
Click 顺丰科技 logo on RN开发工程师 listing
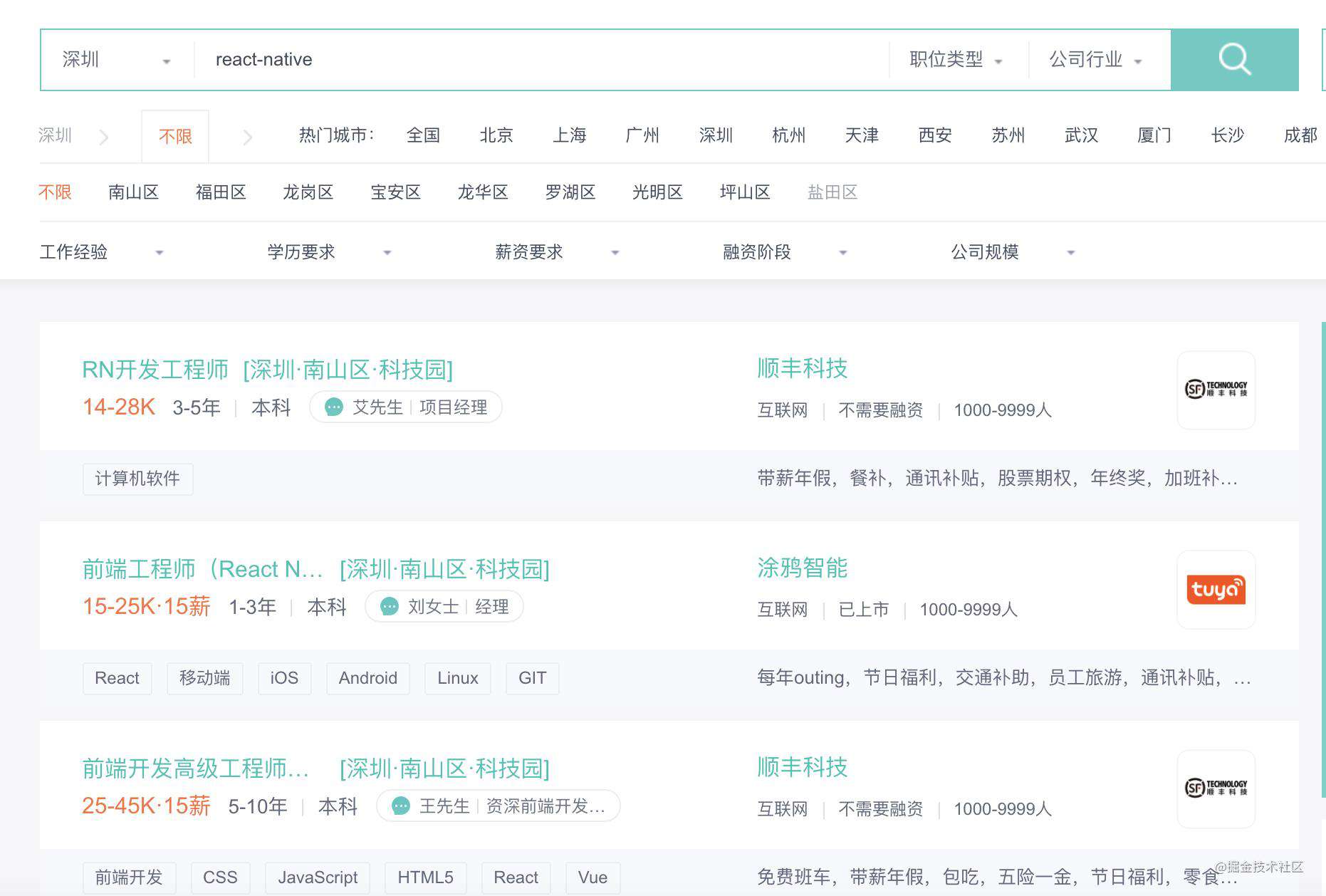(x=1216, y=390)
